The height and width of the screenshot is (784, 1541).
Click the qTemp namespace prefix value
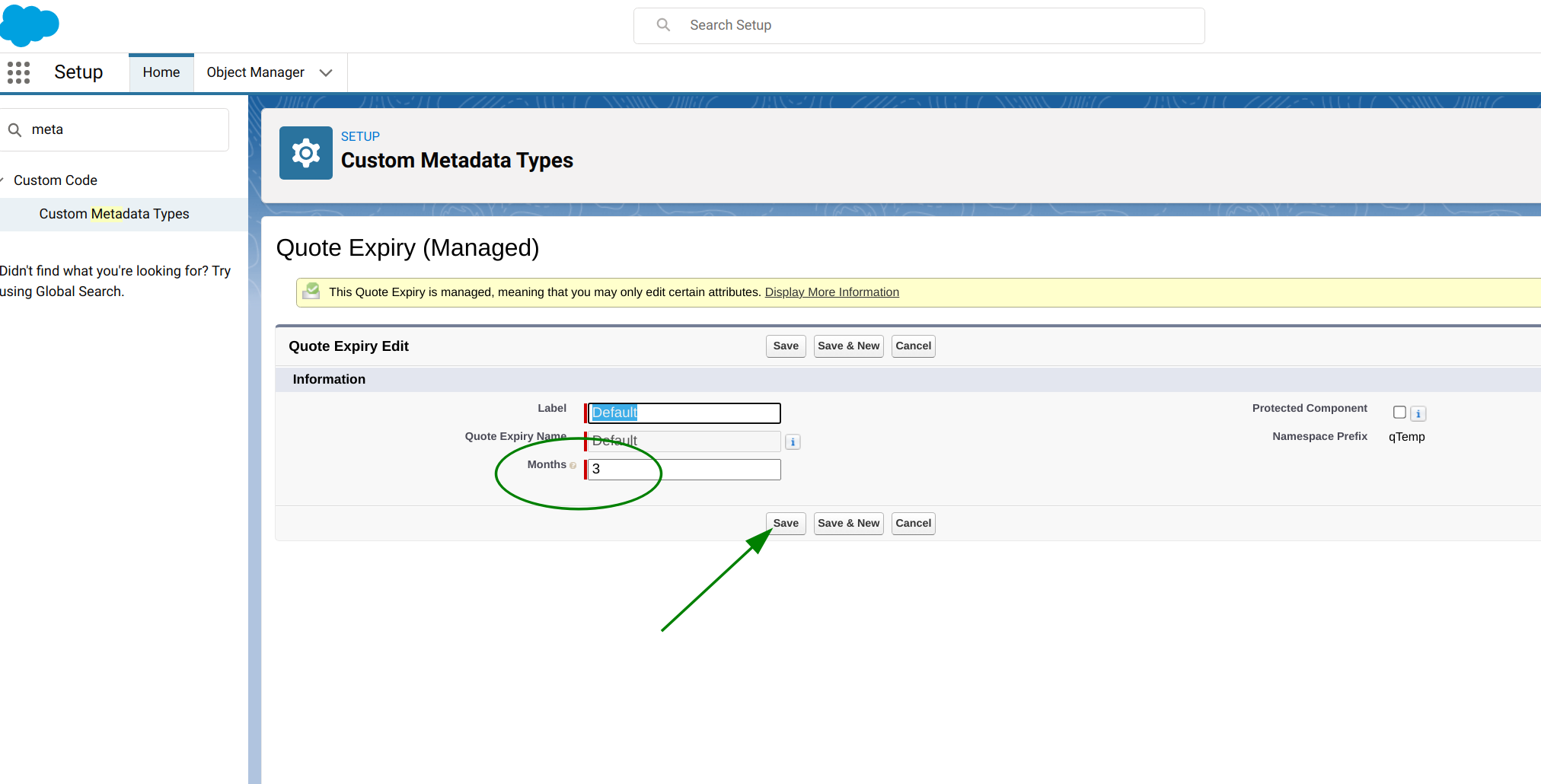(x=1406, y=437)
